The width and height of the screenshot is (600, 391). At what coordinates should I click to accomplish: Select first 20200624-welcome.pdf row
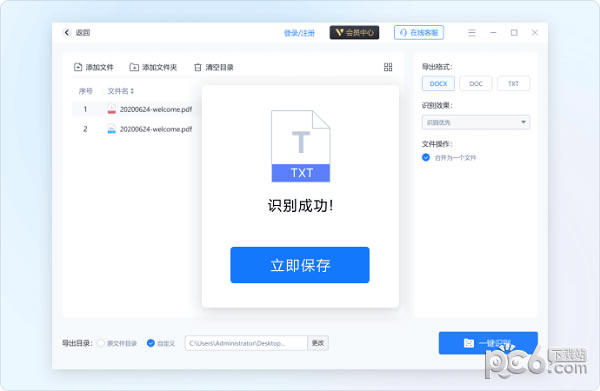[x=137, y=109]
